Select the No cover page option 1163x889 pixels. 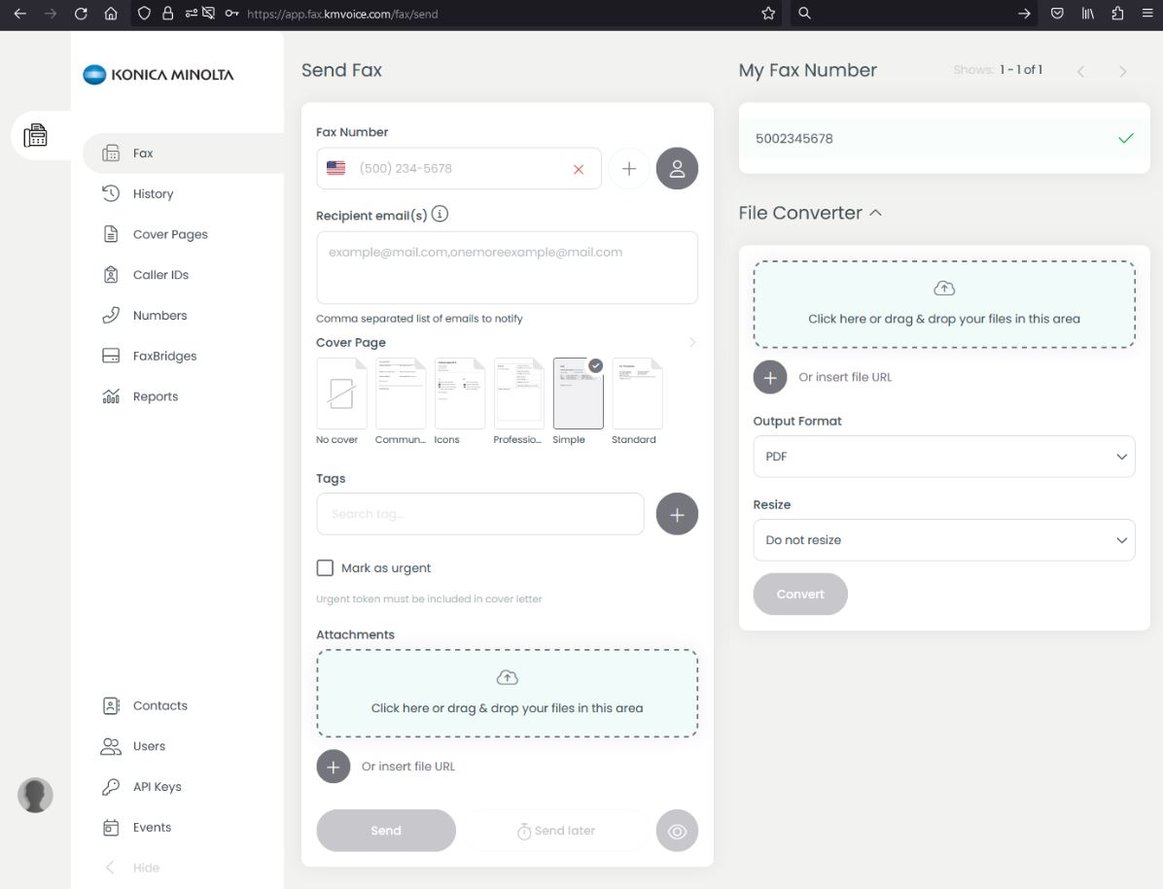(x=341, y=394)
